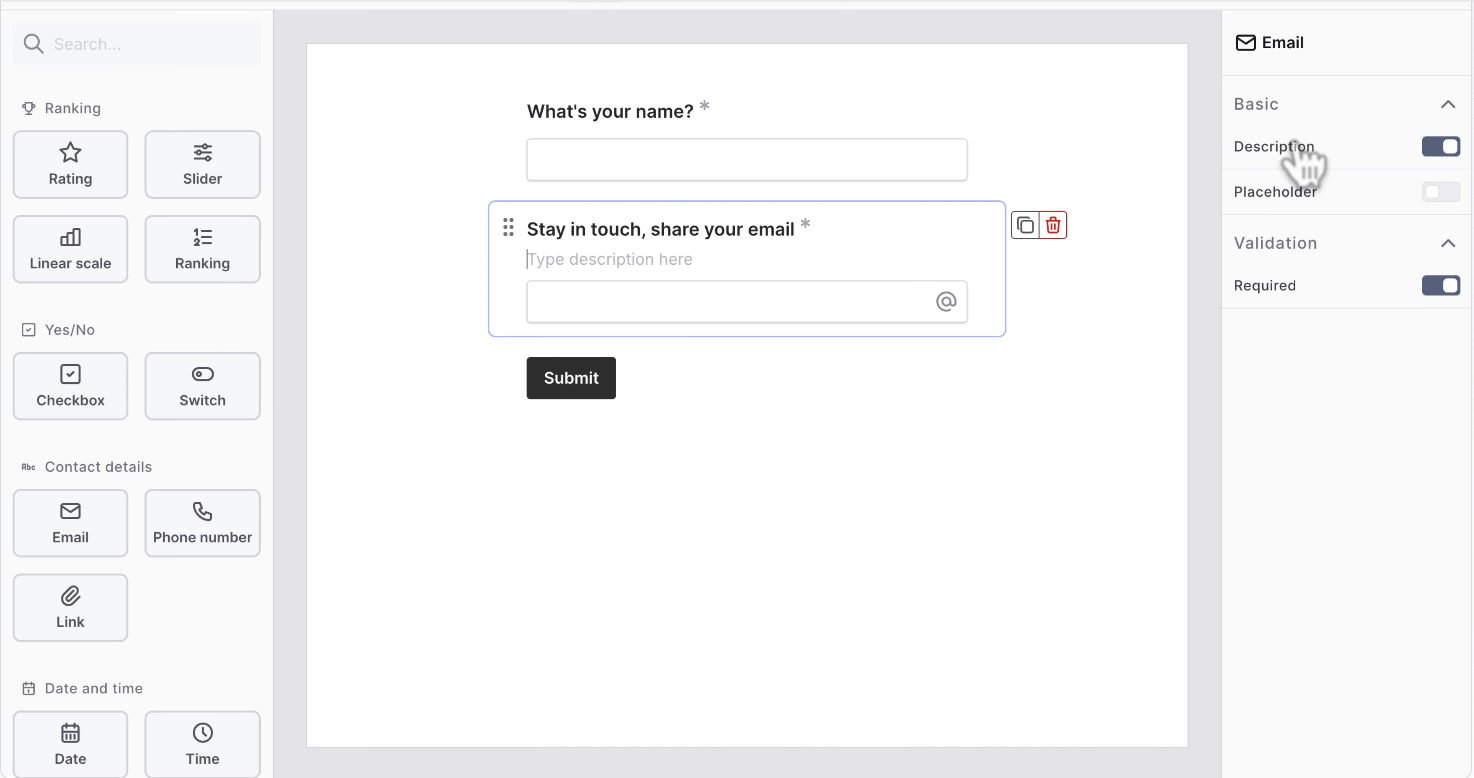Insert a Checkbox question
Image resolution: width=1474 pixels, height=778 pixels.
pyautogui.click(x=70, y=386)
